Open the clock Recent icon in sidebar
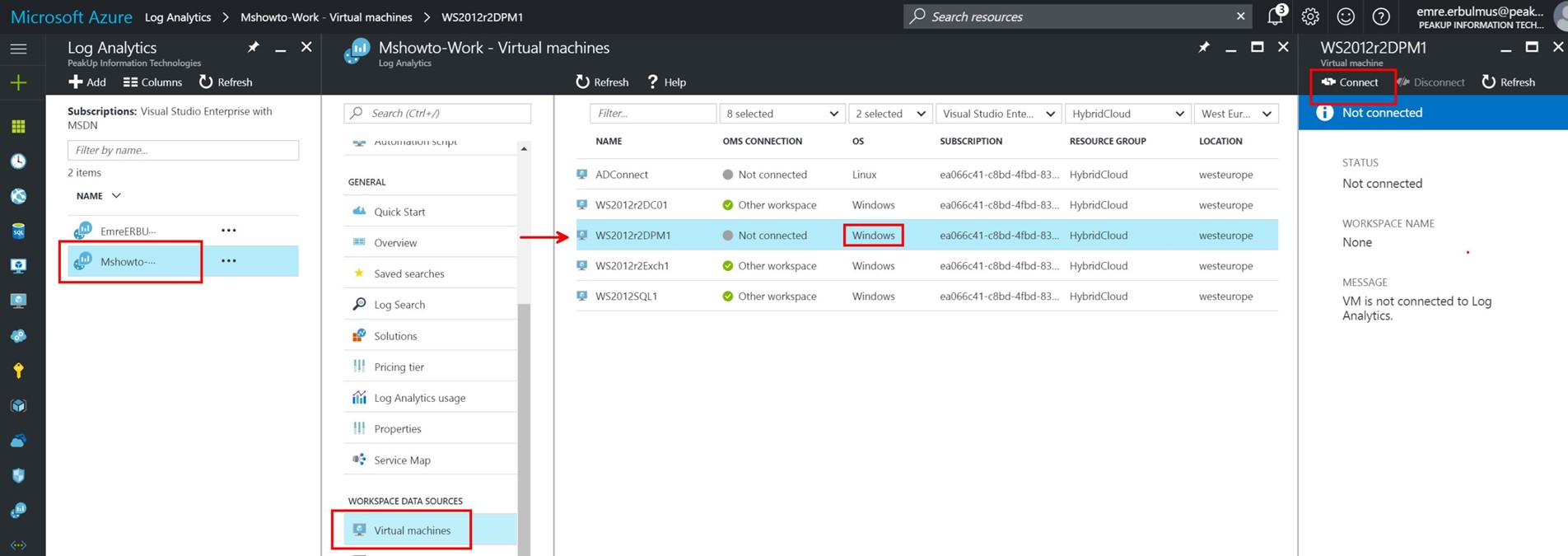Viewport: 1568px width, 556px height. coord(18,161)
